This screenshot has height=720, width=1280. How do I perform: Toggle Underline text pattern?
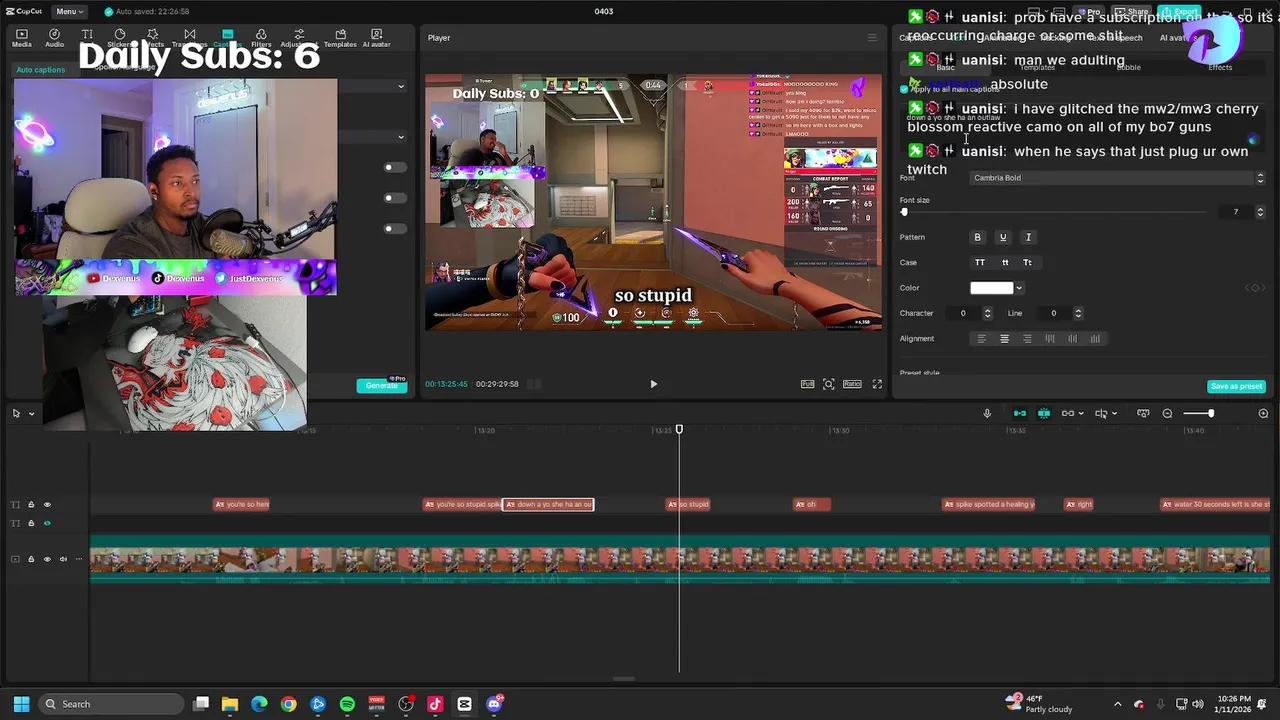[x=1003, y=237]
